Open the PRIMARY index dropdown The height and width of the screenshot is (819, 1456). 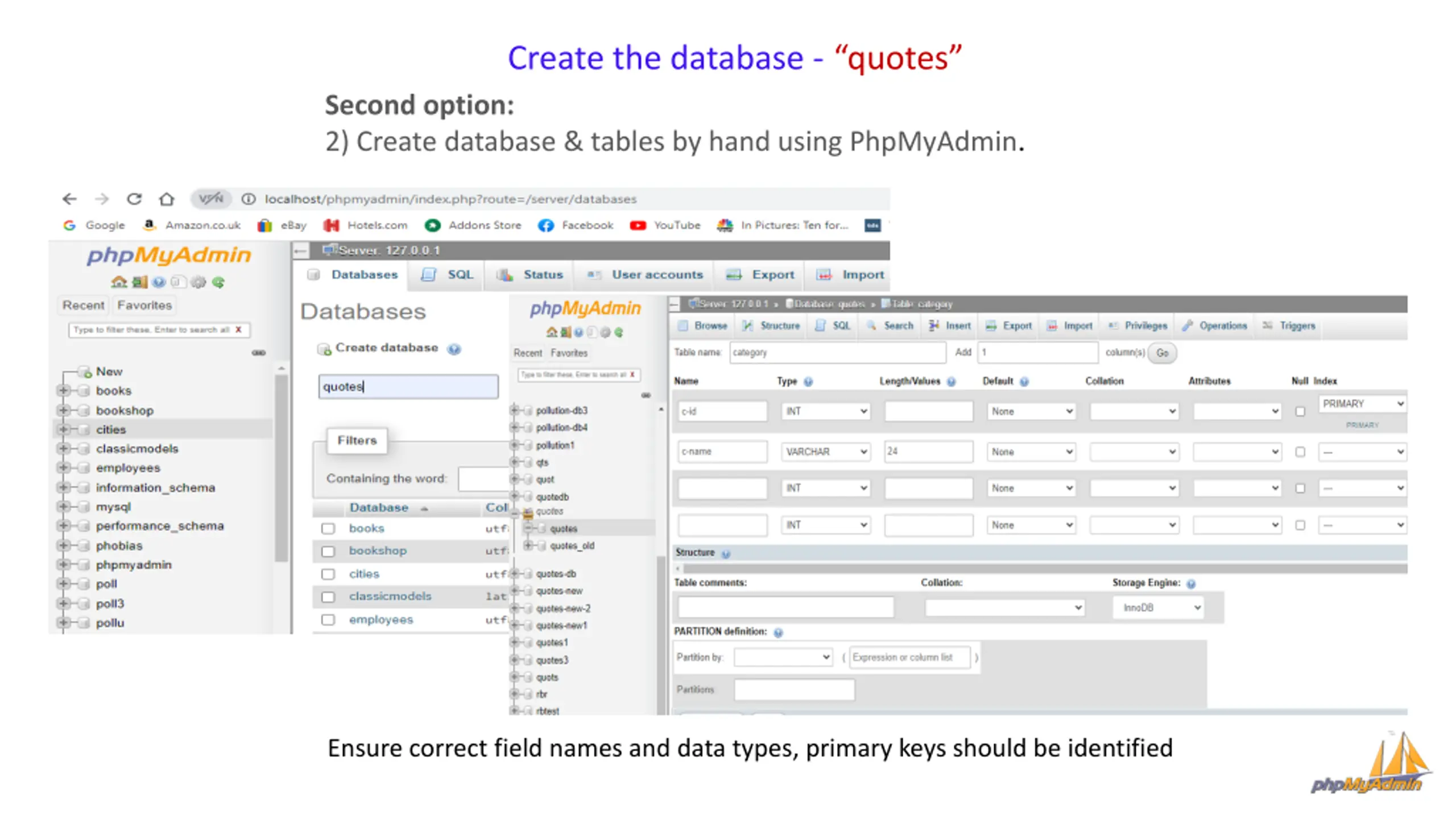pos(1362,404)
